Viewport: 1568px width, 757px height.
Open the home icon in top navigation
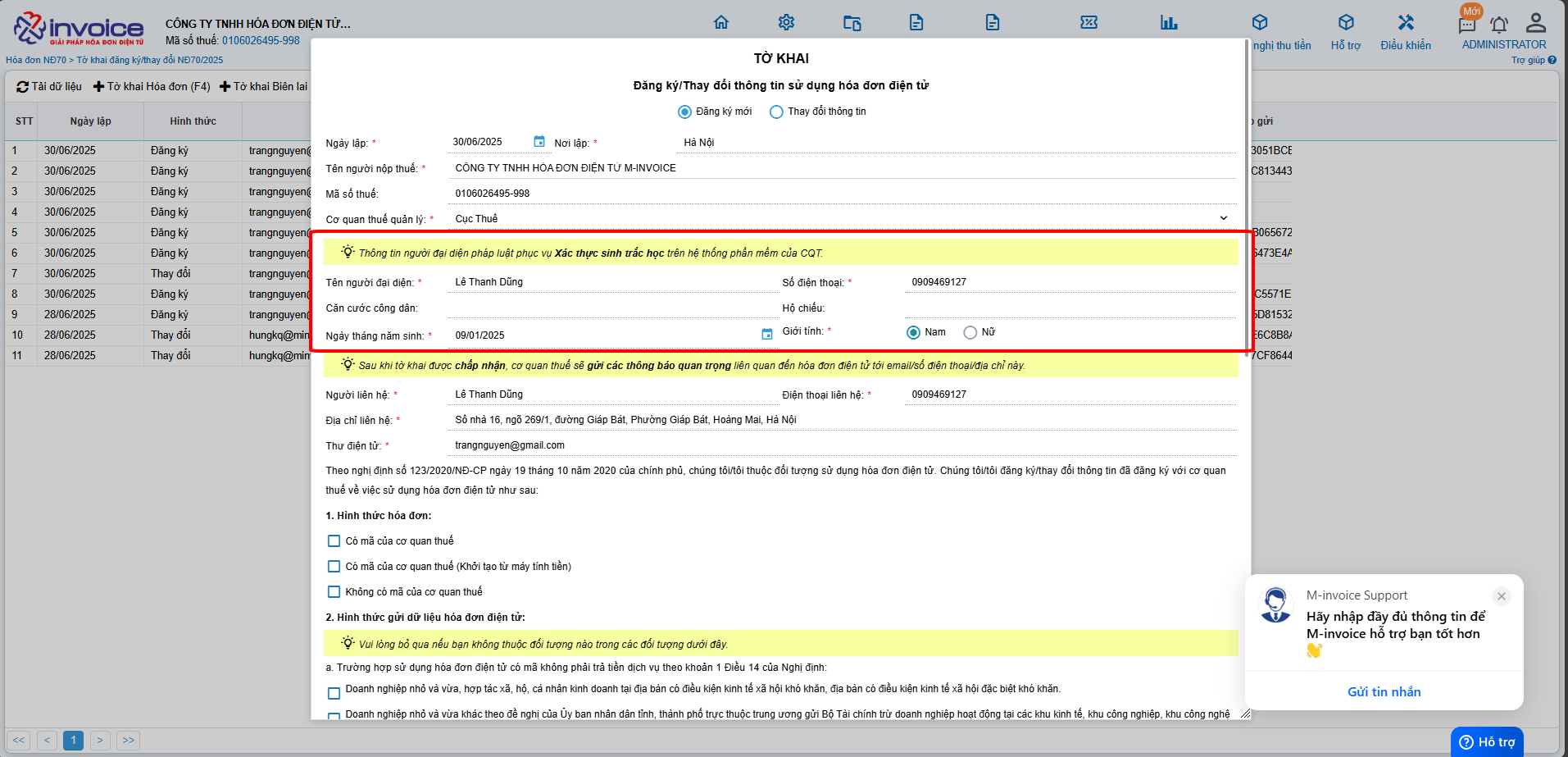click(721, 22)
